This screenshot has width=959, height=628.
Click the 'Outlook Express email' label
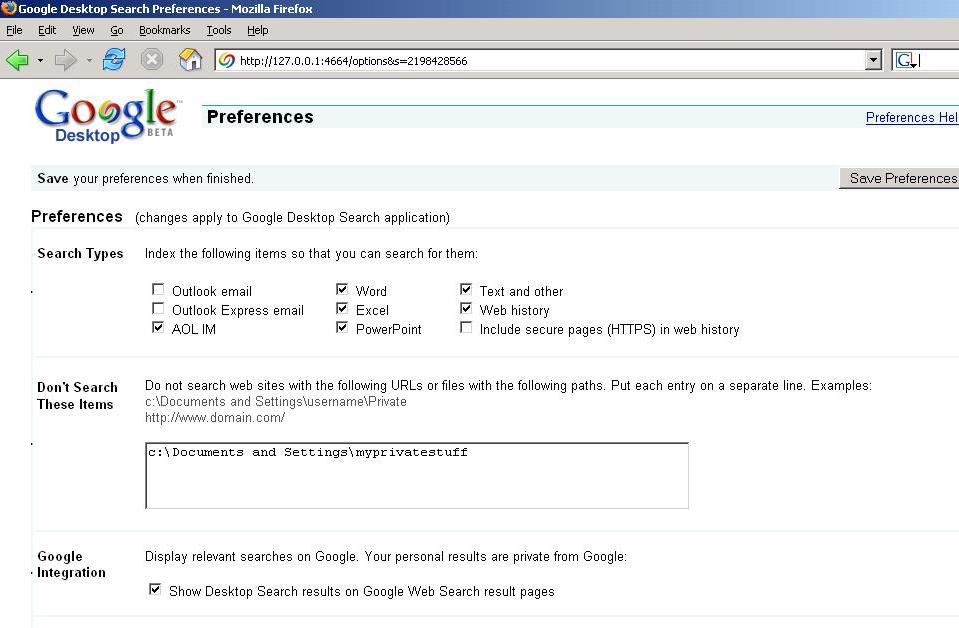pos(238,311)
